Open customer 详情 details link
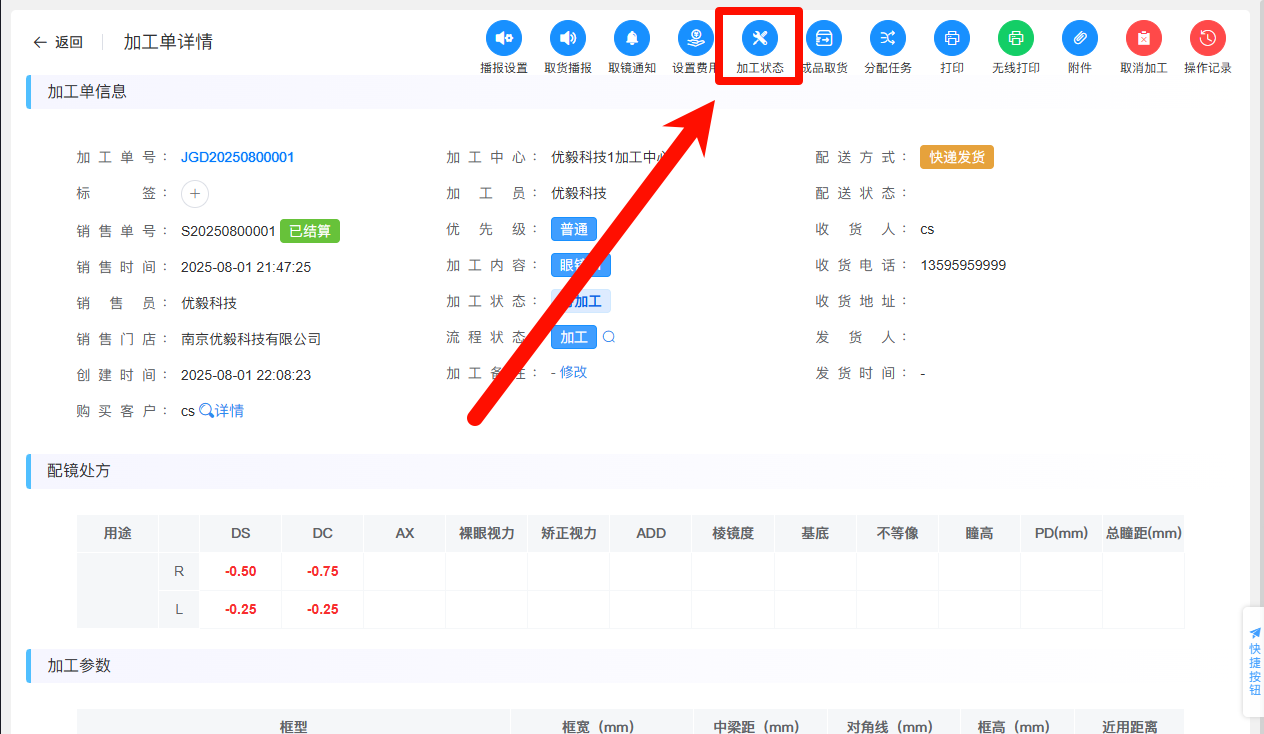Screen dimensions: 1264x734 click(x=222, y=411)
